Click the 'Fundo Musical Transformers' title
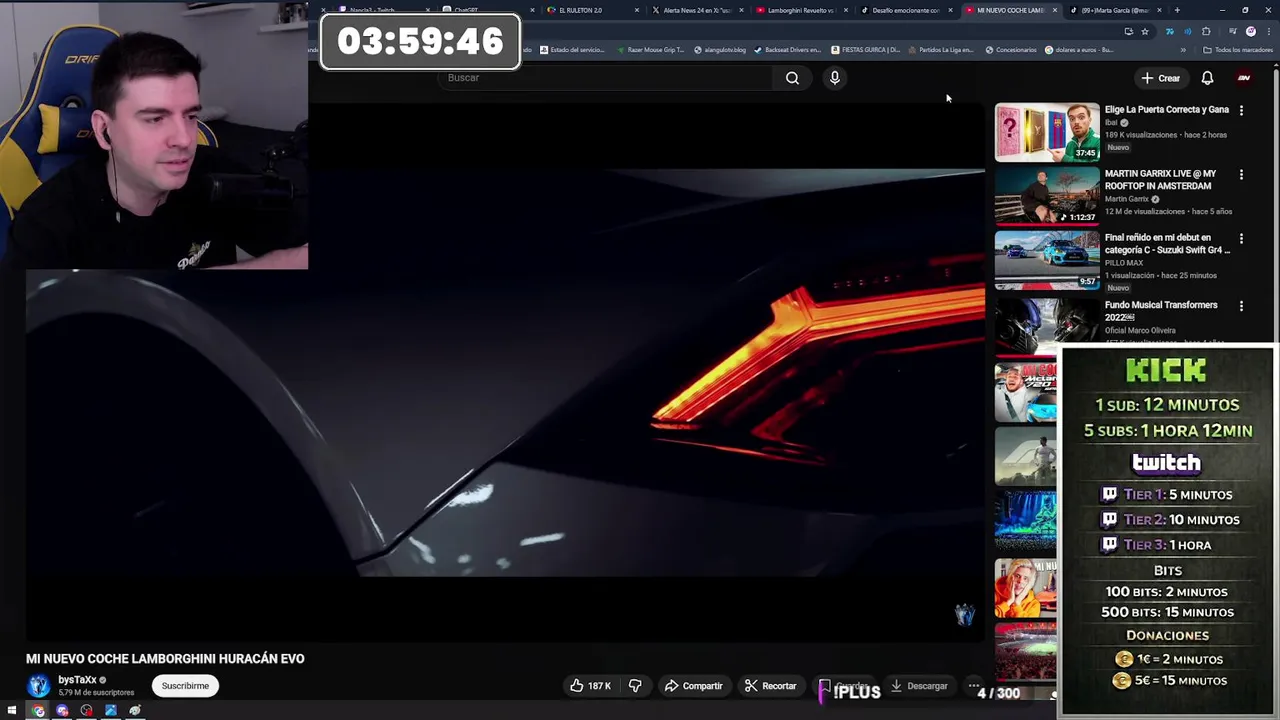Viewport: 1280px width, 720px height. click(1161, 311)
